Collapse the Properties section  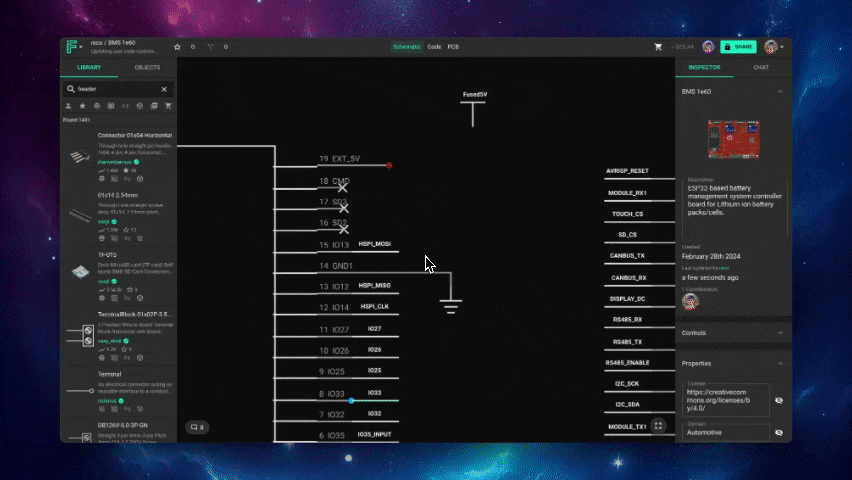[x=779, y=363]
